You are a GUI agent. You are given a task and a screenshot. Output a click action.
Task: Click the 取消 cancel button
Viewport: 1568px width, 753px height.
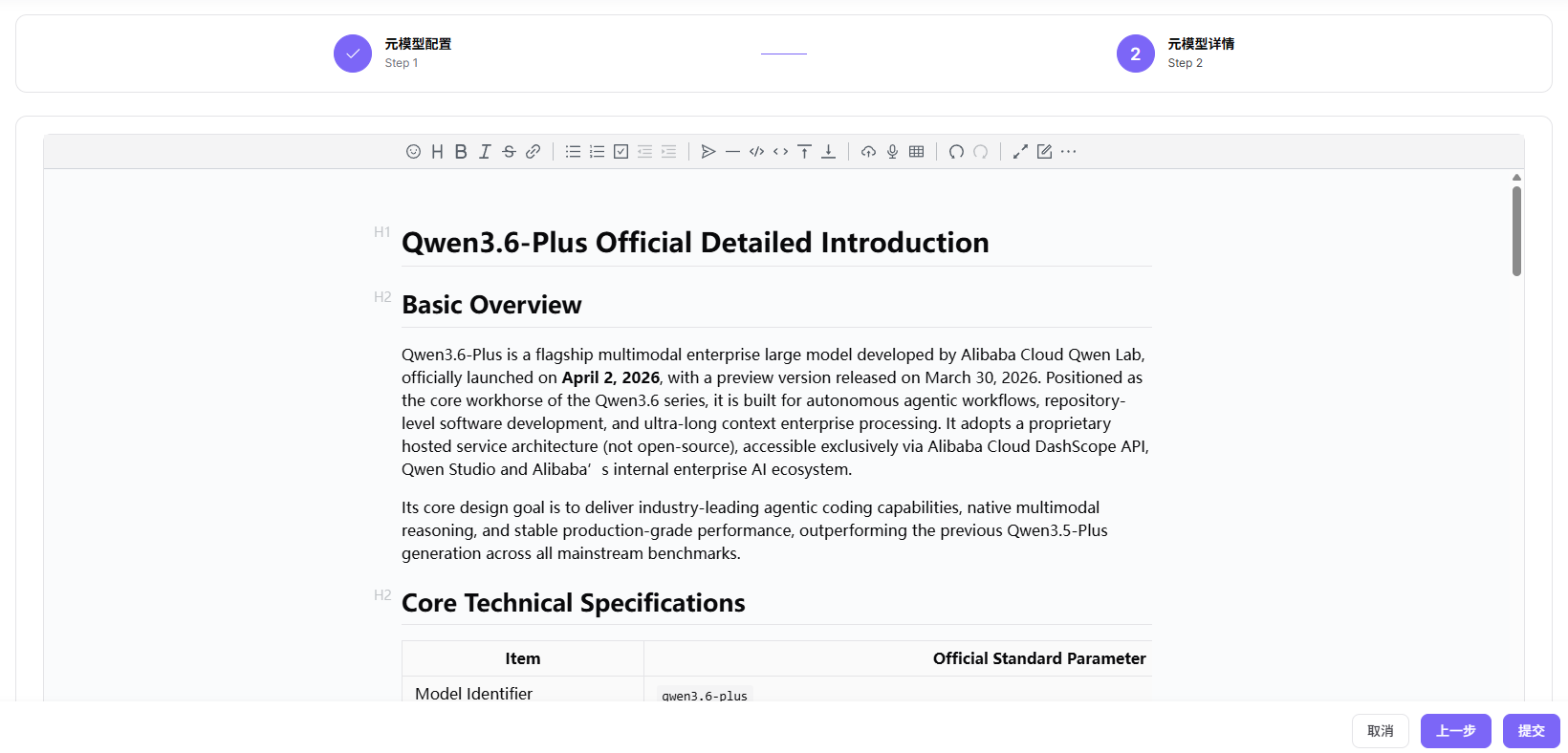1381,731
